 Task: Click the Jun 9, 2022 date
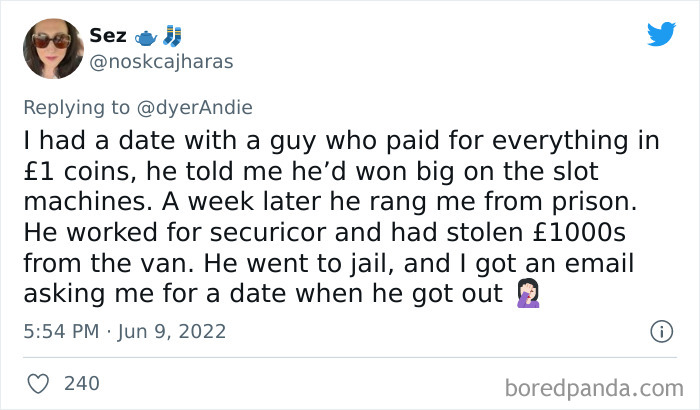171,331
